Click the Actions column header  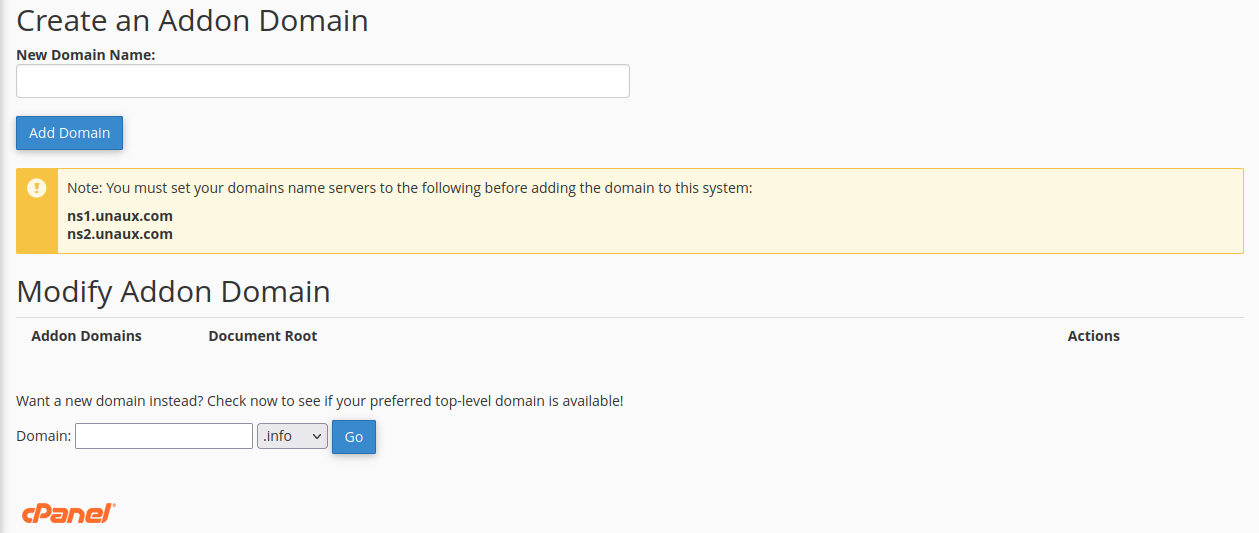click(1093, 336)
